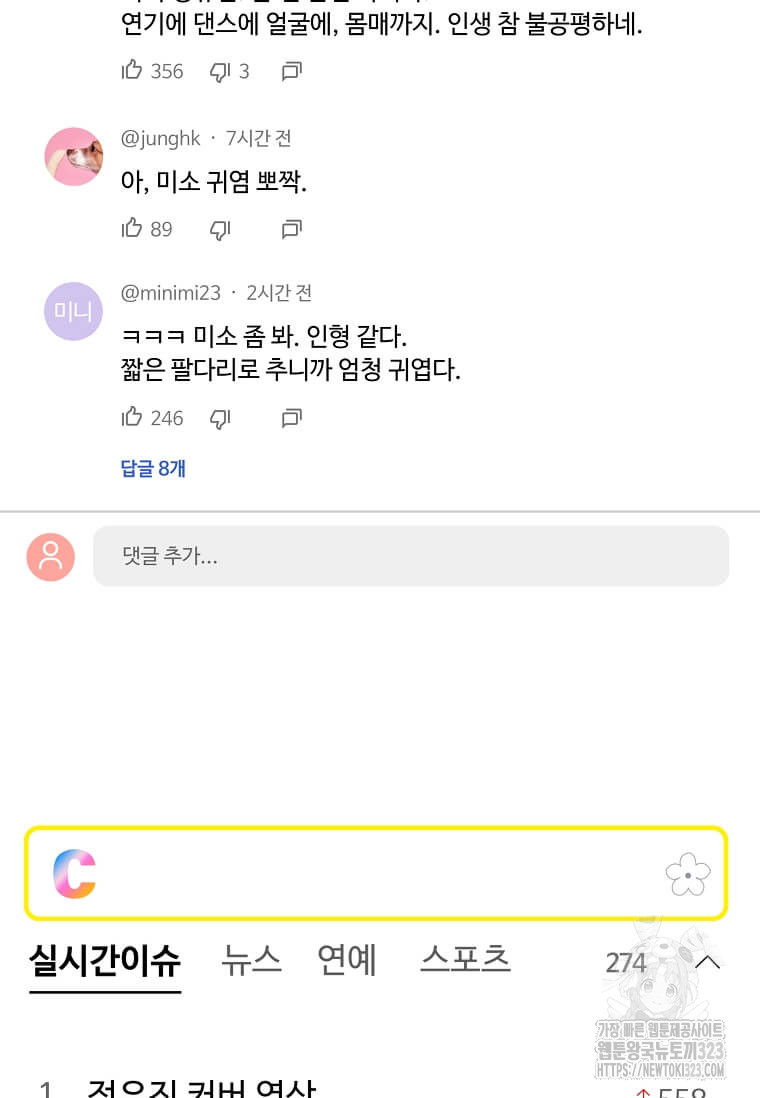760x1098 pixels.
Task: Like @junghk's comment
Action: click(132, 229)
